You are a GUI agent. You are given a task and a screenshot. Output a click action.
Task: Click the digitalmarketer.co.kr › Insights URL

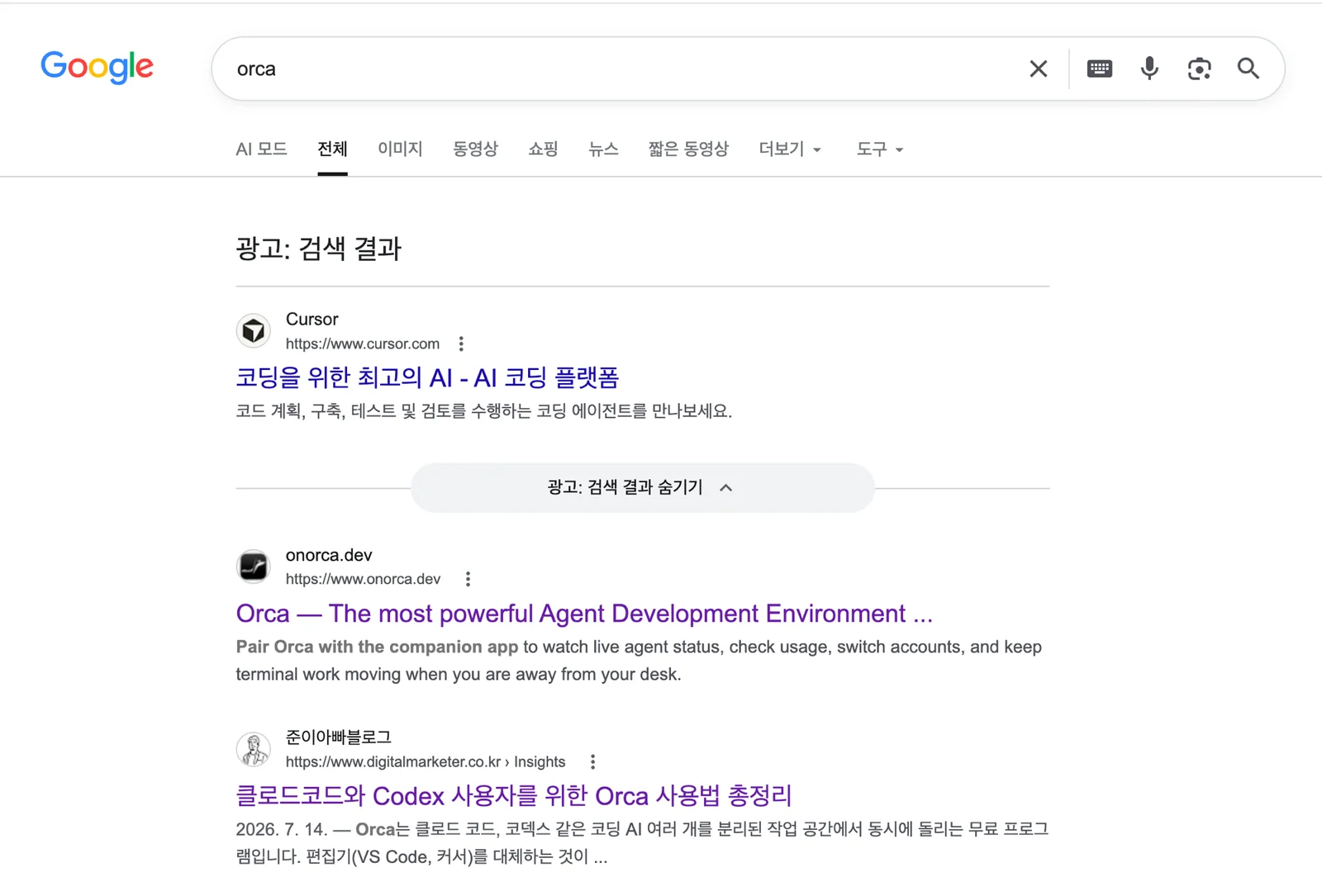(x=426, y=762)
